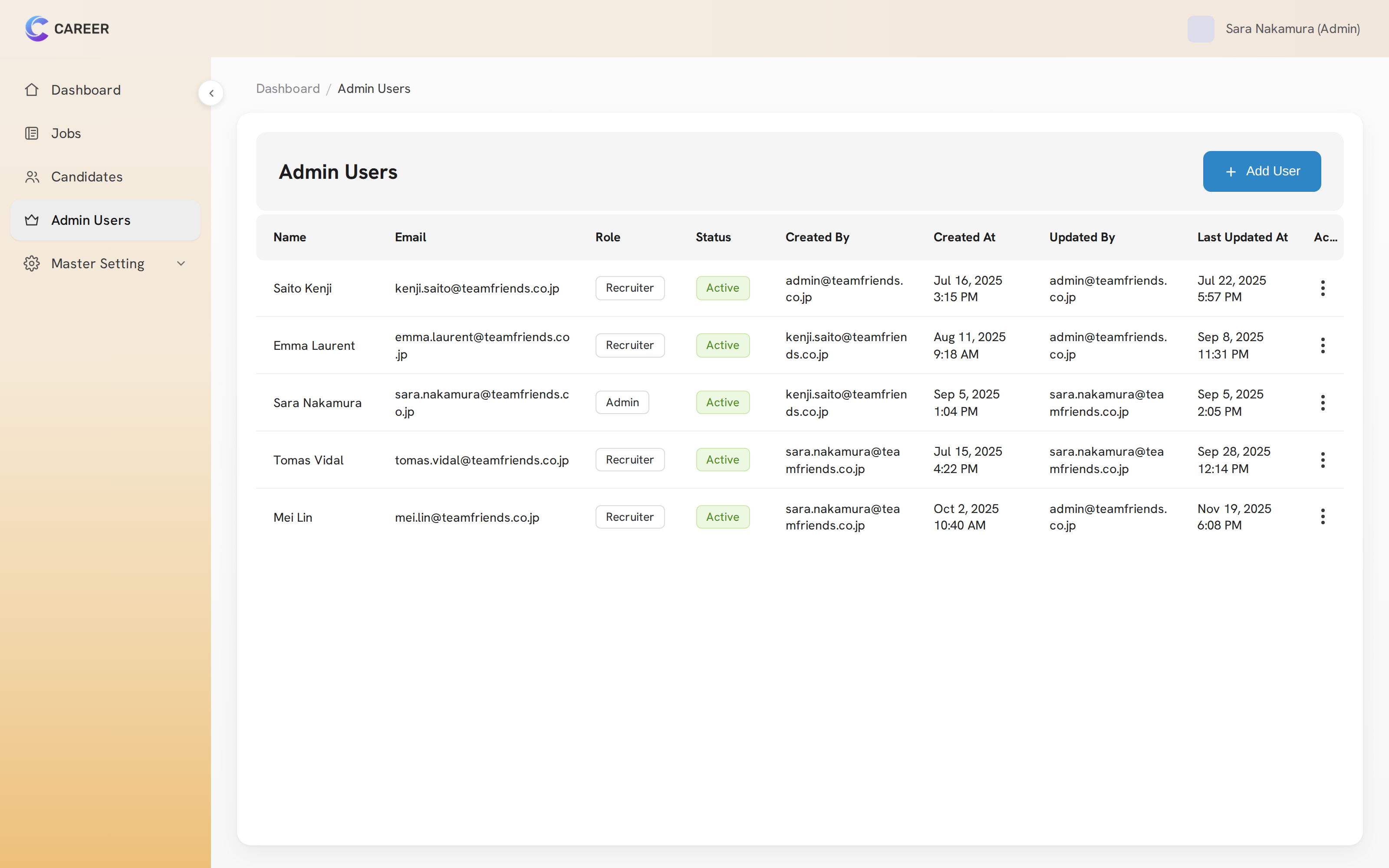
Task: Click the Master Setting gear icon
Action: pyautogui.click(x=32, y=263)
